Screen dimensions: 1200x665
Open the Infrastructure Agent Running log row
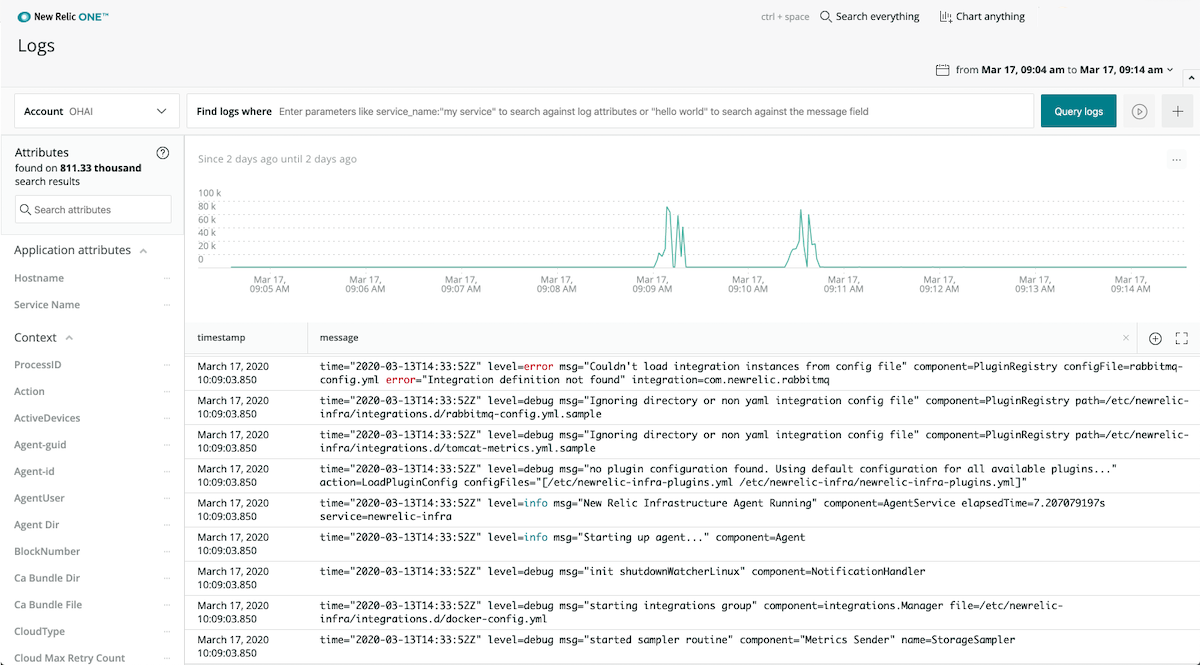click(x=692, y=510)
